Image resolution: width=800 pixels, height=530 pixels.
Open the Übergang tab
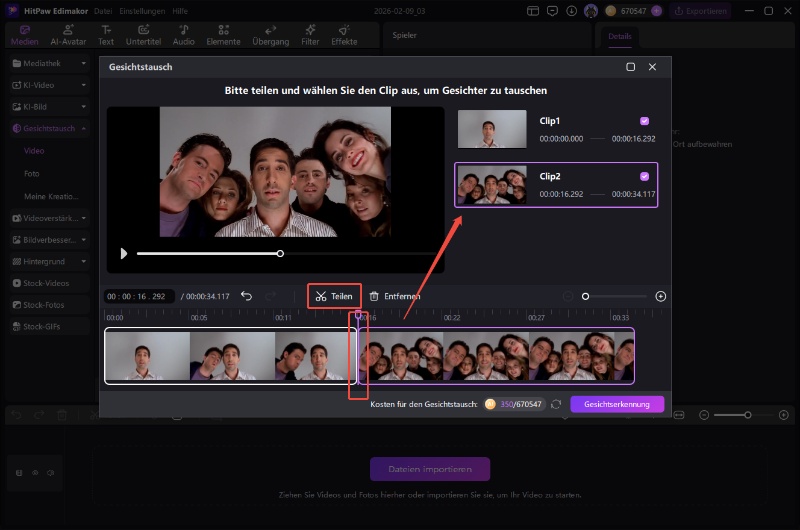coord(270,35)
